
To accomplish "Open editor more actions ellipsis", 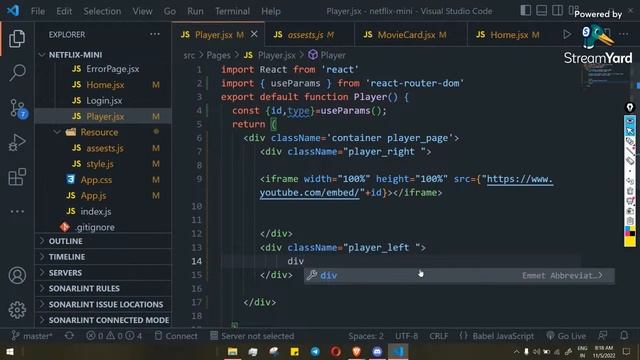I will tap(624, 34).
